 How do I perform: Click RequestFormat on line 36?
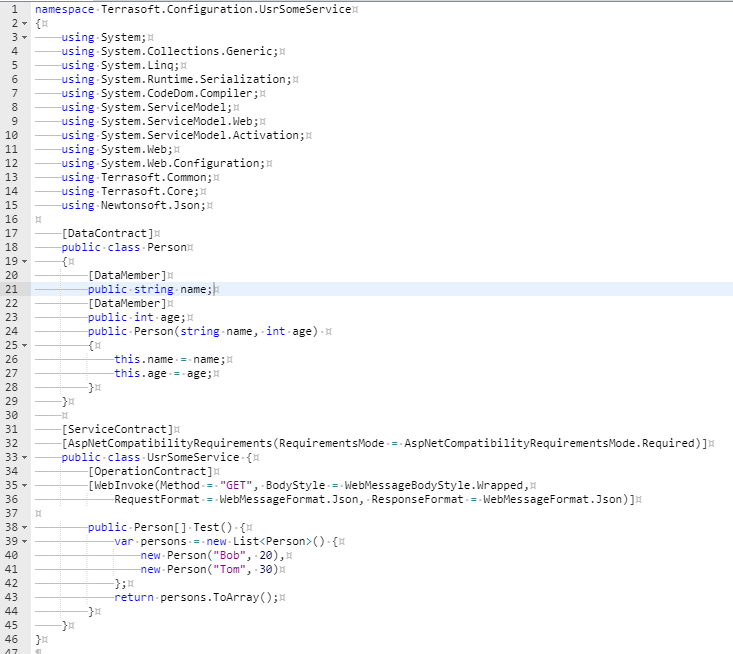pyautogui.click(x=157, y=499)
